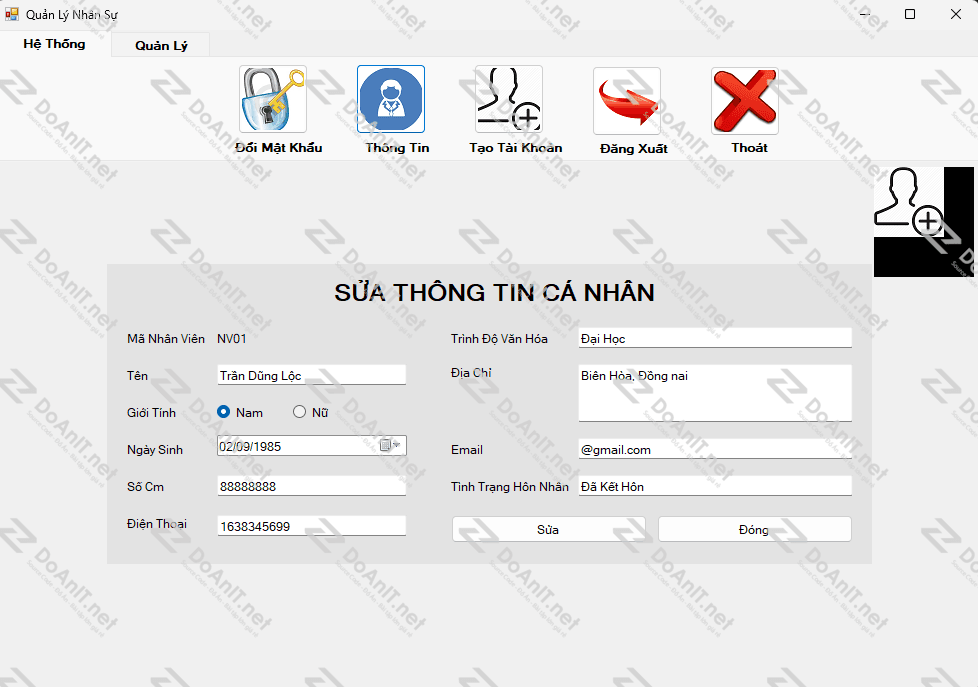Open Thông Tin profile icon
Viewport: 978px width, 687px height.
(x=391, y=99)
